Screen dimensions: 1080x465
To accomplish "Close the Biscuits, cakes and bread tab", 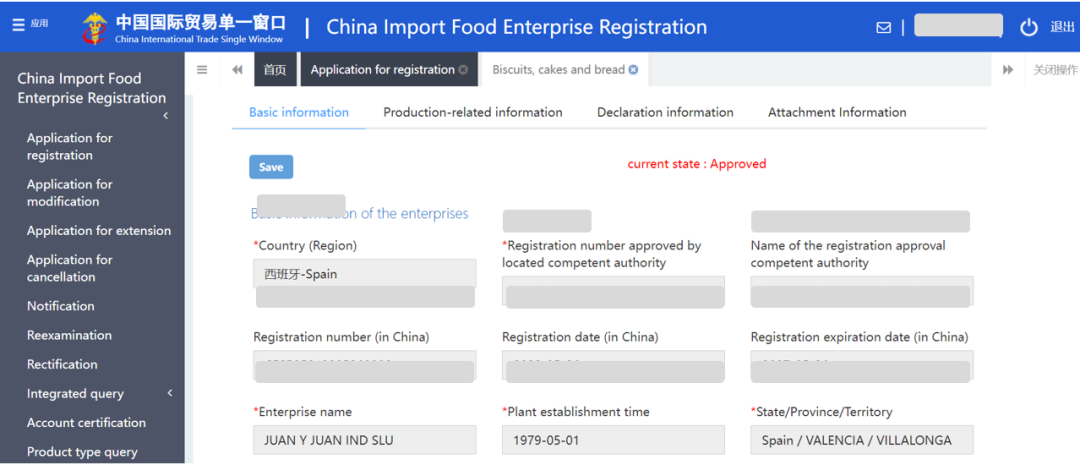I will tap(633, 70).
